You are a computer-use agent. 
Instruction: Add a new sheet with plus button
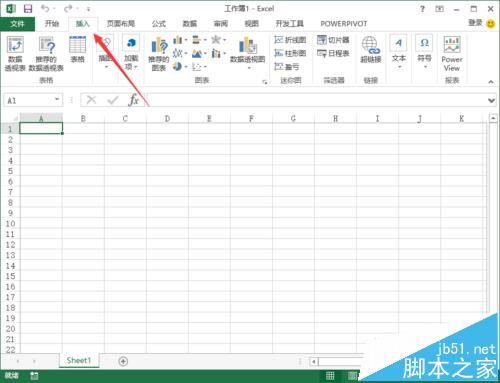(123, 361)
